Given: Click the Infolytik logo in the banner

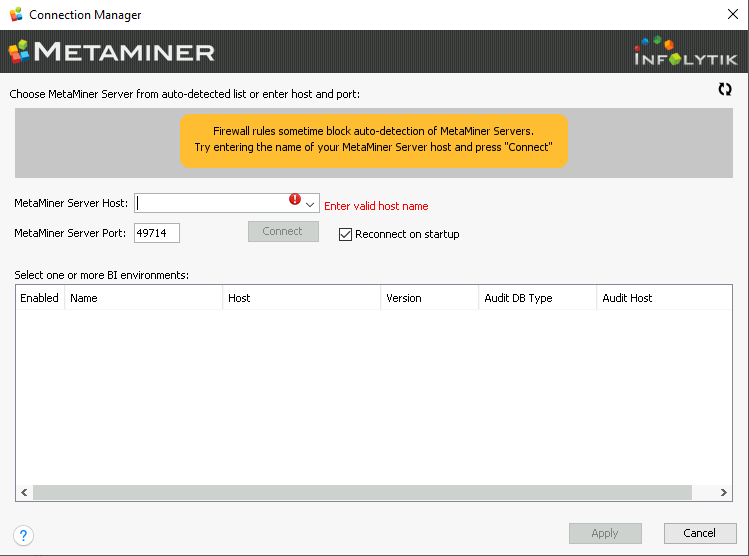Looking at the screenshot, I should click(685, 51).
